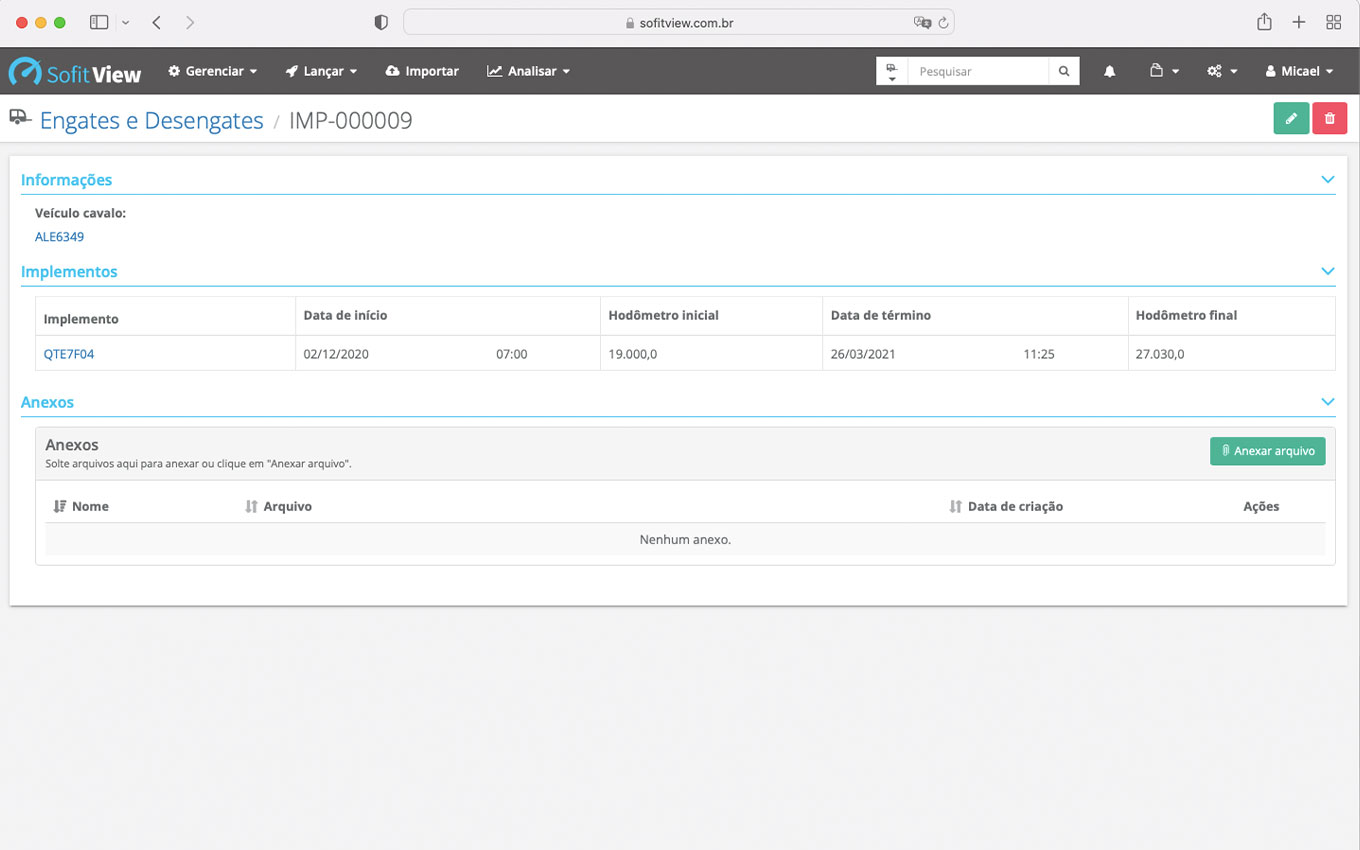Toggle the Safari sidebar
The image size is (1360, 850).
point(99,22)
